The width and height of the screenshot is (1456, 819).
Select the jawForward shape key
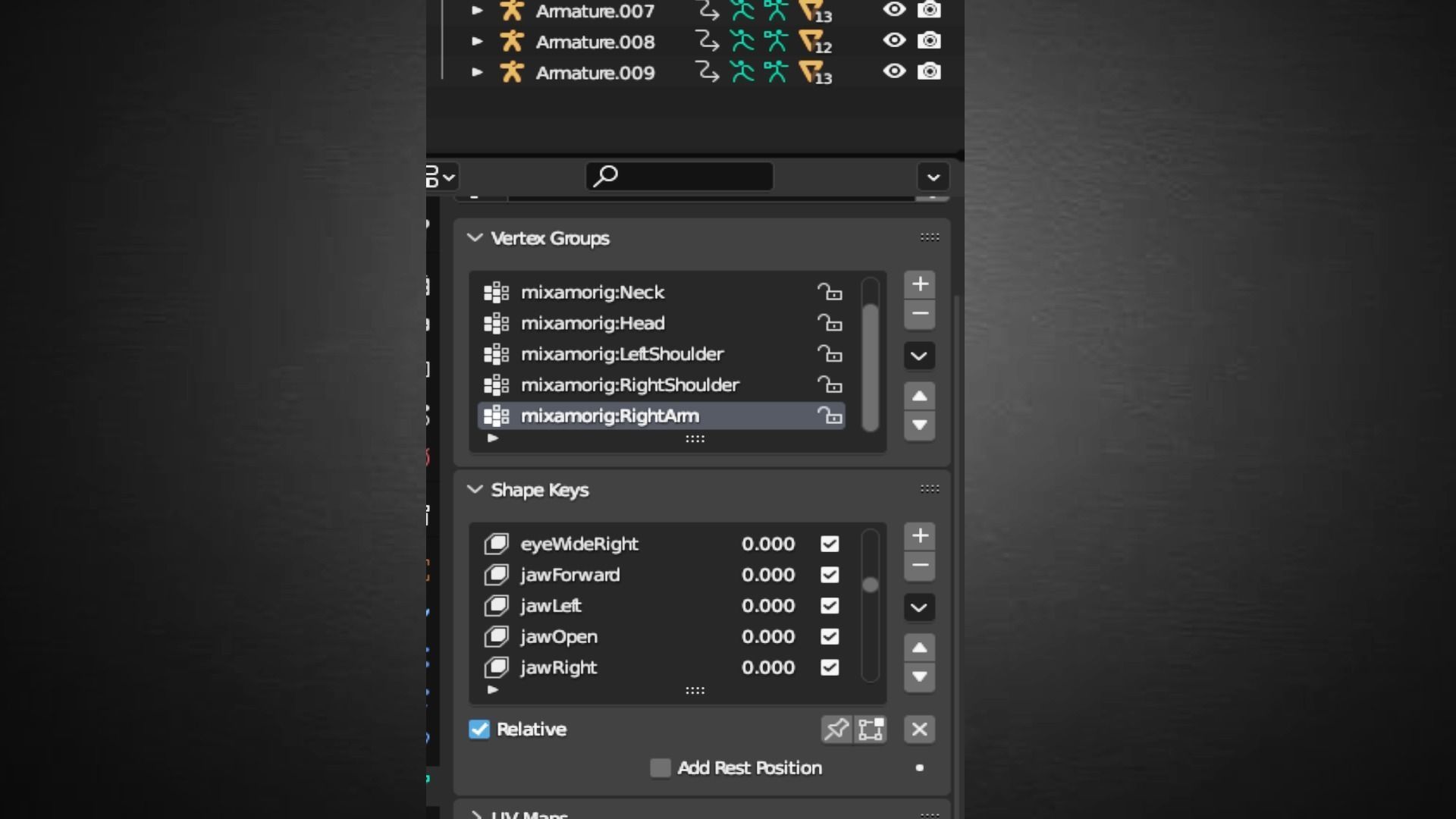point(570,575)
